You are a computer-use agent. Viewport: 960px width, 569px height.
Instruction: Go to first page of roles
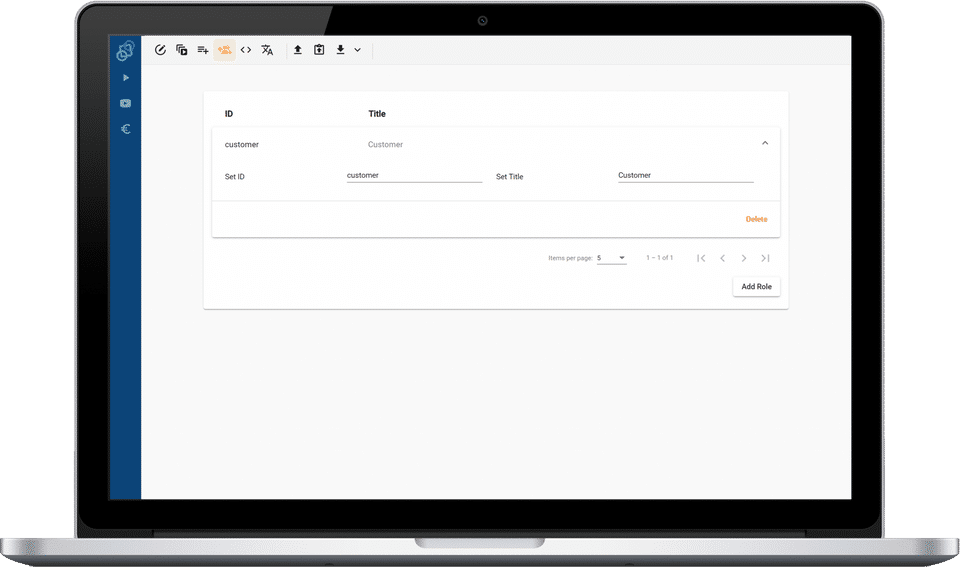click(x=701, y=258)
